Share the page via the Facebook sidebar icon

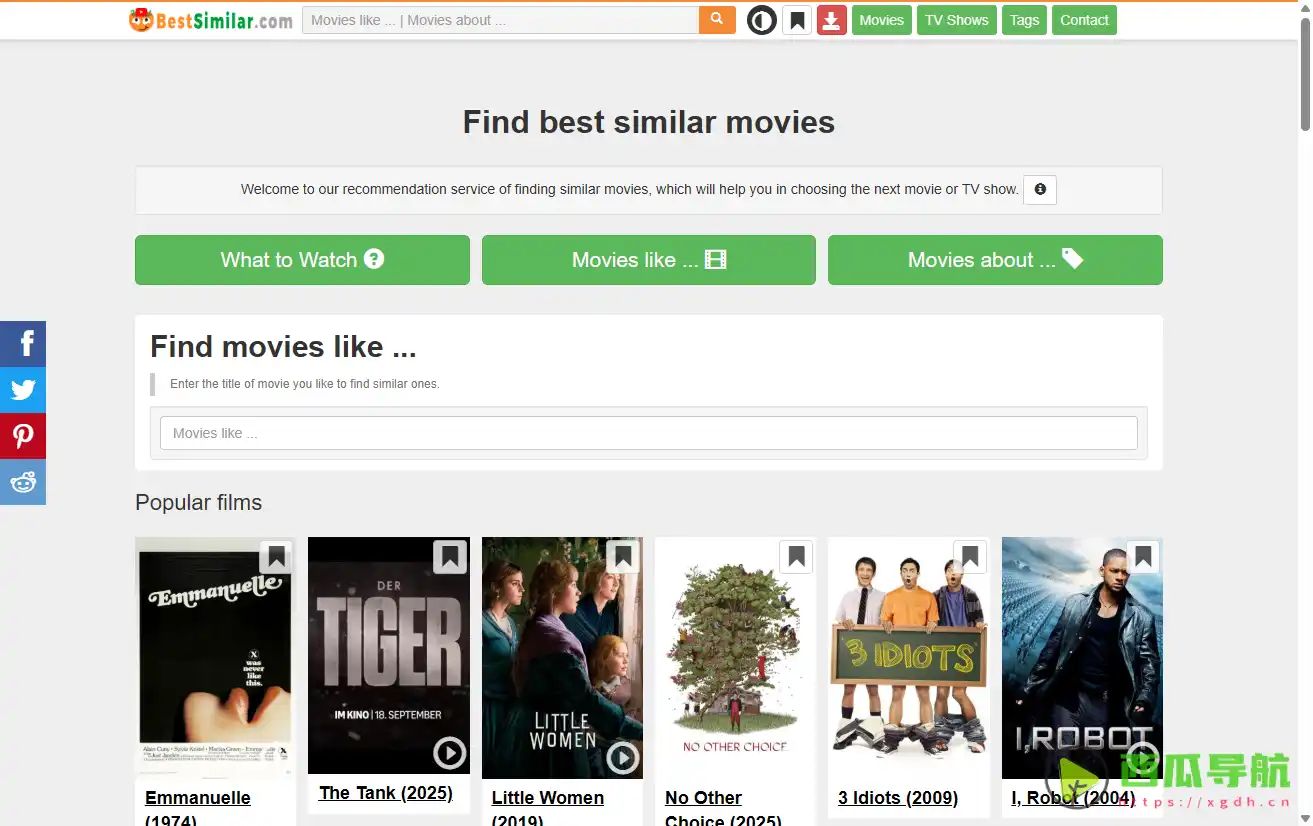(x=22, y=343)
